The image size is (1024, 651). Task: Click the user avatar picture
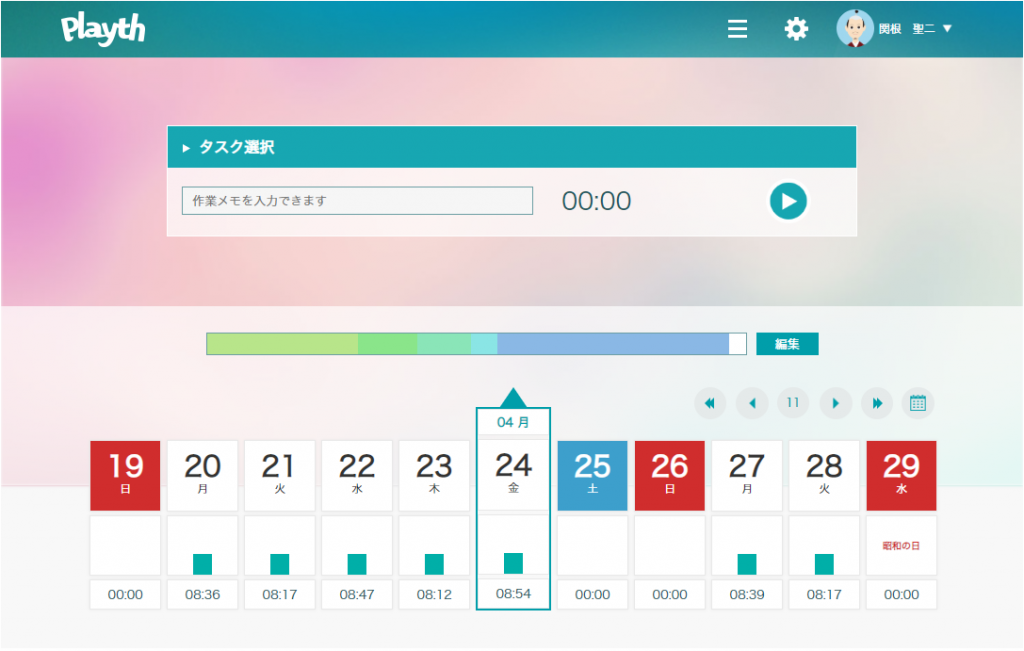click(855, 28)
